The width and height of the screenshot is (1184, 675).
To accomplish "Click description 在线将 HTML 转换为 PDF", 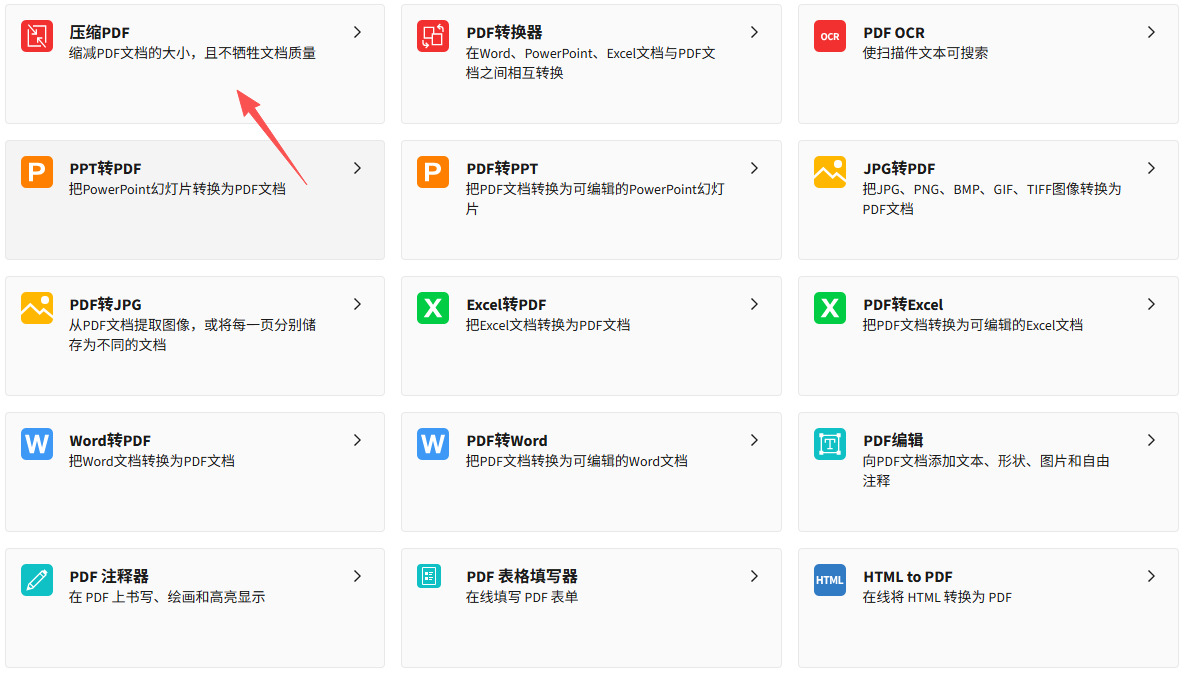I will pos(937,596).
